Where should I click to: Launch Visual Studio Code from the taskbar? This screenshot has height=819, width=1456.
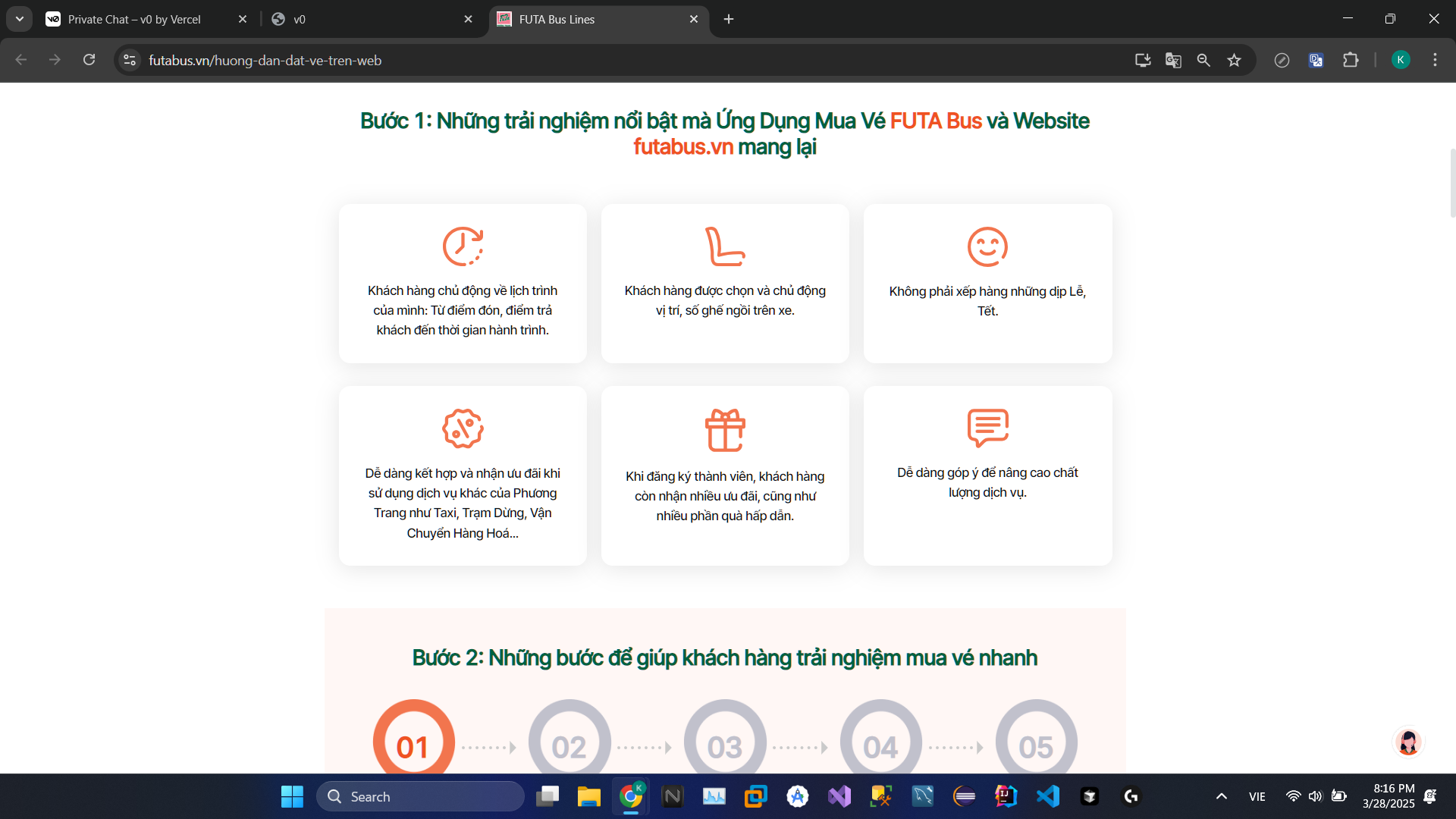point(1047,796)
